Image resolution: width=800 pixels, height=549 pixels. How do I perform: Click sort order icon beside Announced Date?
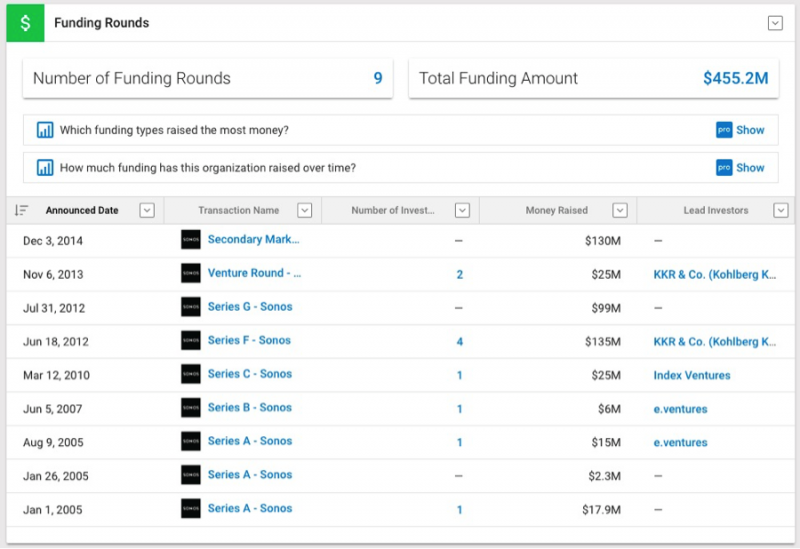coord(21,210)
